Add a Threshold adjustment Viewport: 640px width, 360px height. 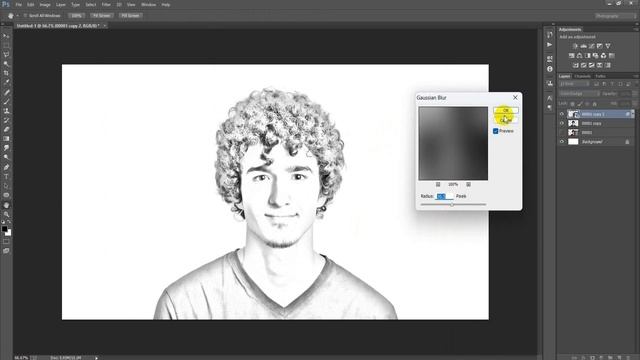(591, 65)
